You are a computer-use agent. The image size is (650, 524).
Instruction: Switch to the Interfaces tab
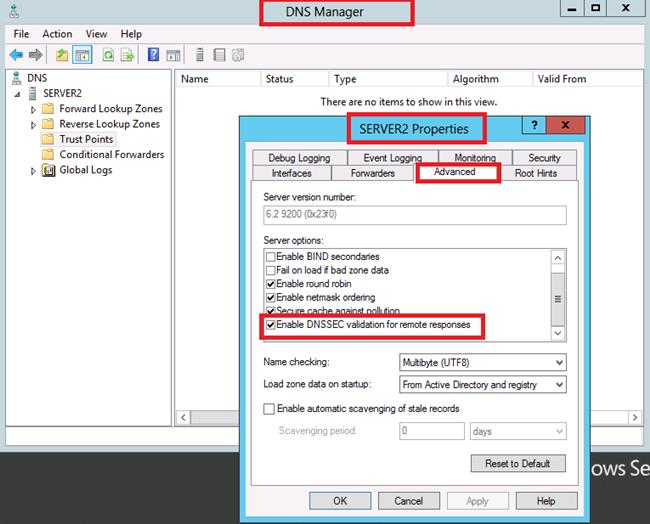(x=291, y=173)
